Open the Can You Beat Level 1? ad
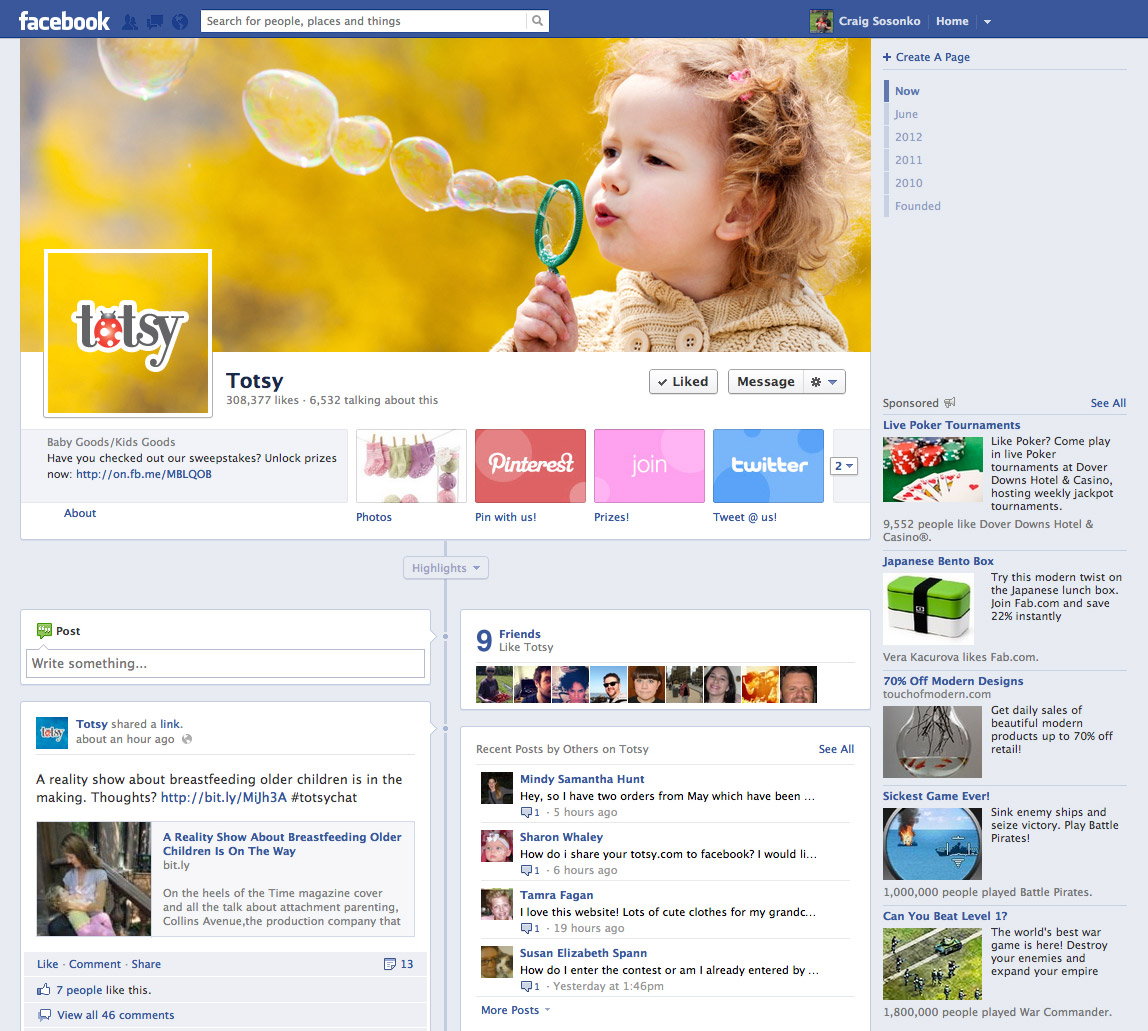This screenshot has width=1148, height=1031. (x=944, y=916)
